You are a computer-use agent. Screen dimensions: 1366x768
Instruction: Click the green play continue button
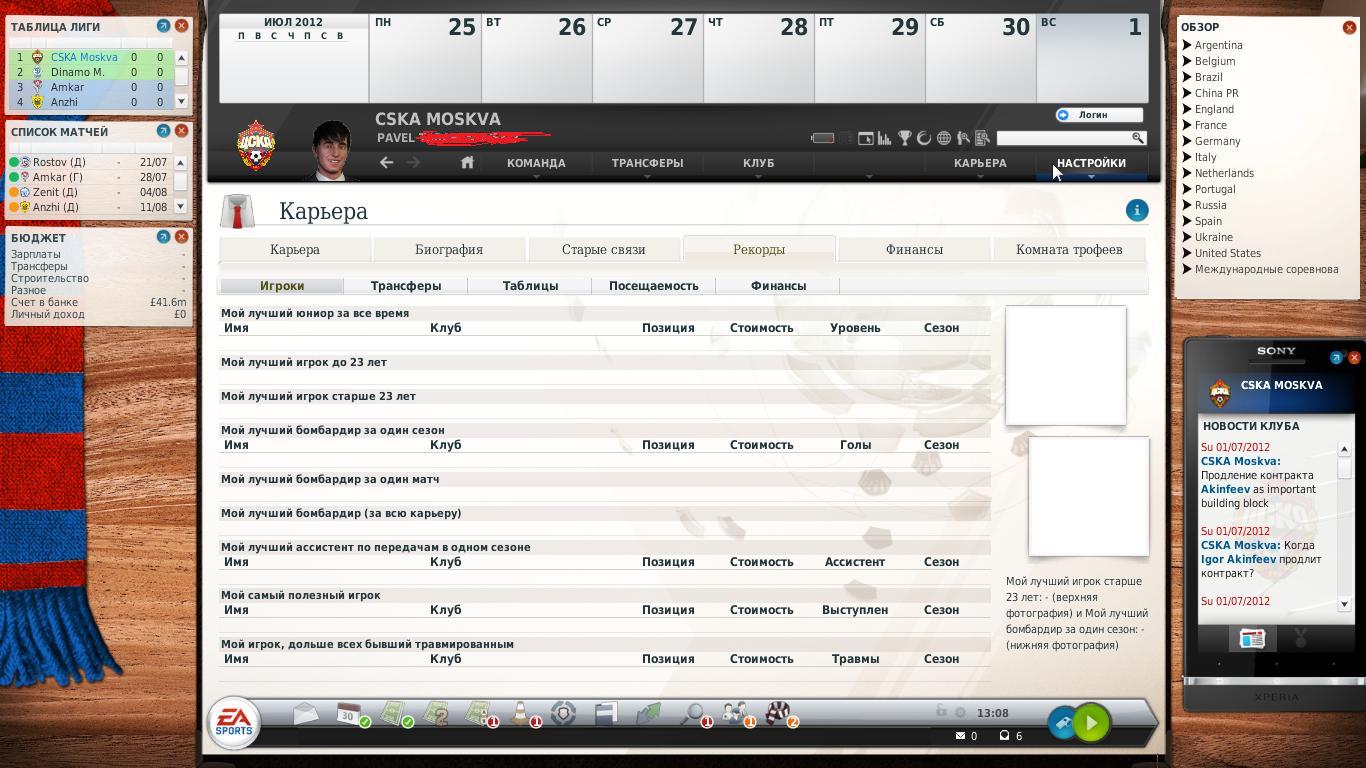point(1092,723)
